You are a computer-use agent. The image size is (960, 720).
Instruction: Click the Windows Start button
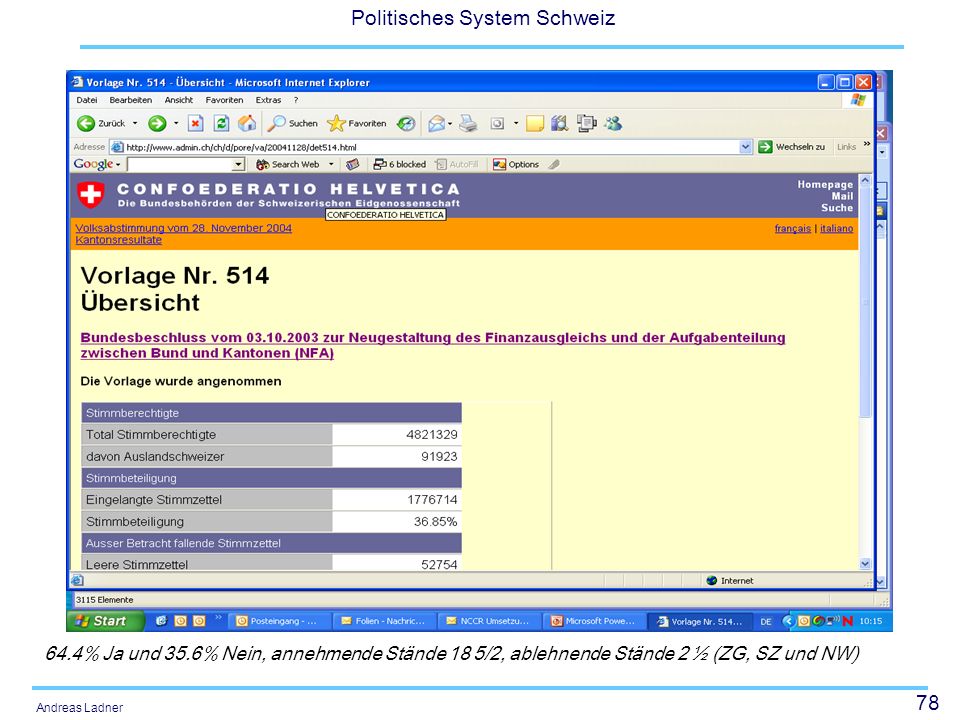105,621
